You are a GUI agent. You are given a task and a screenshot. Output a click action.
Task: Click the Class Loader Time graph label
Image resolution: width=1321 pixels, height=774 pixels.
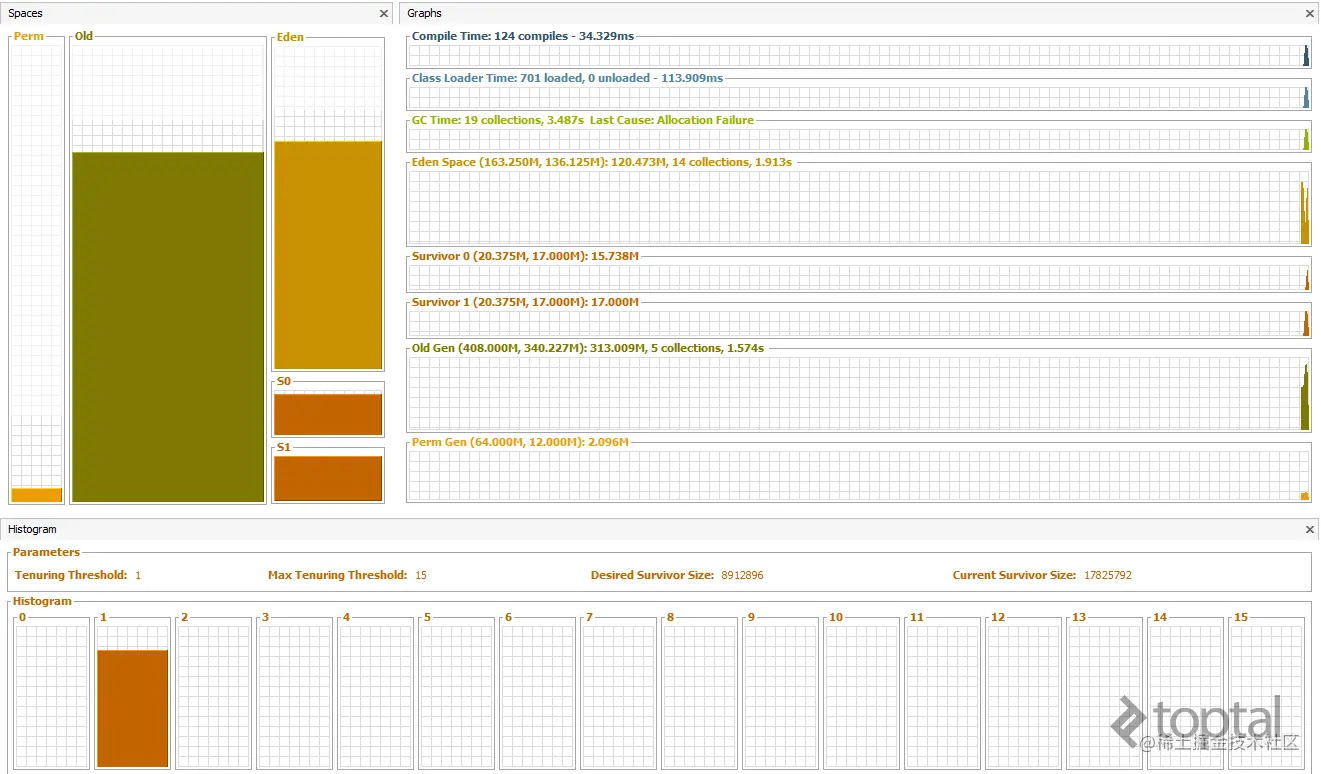567,78
